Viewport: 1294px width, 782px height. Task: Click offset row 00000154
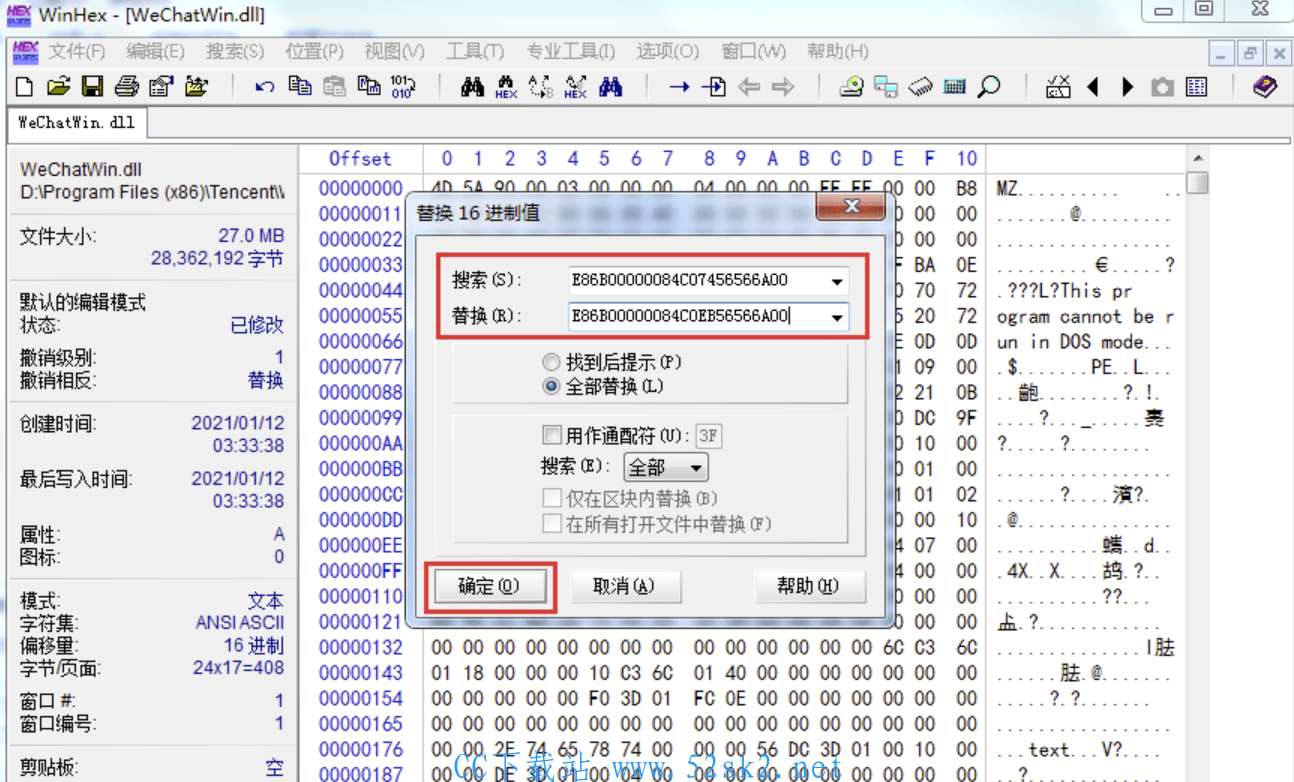pyautogui.click(x=360, y=698)
